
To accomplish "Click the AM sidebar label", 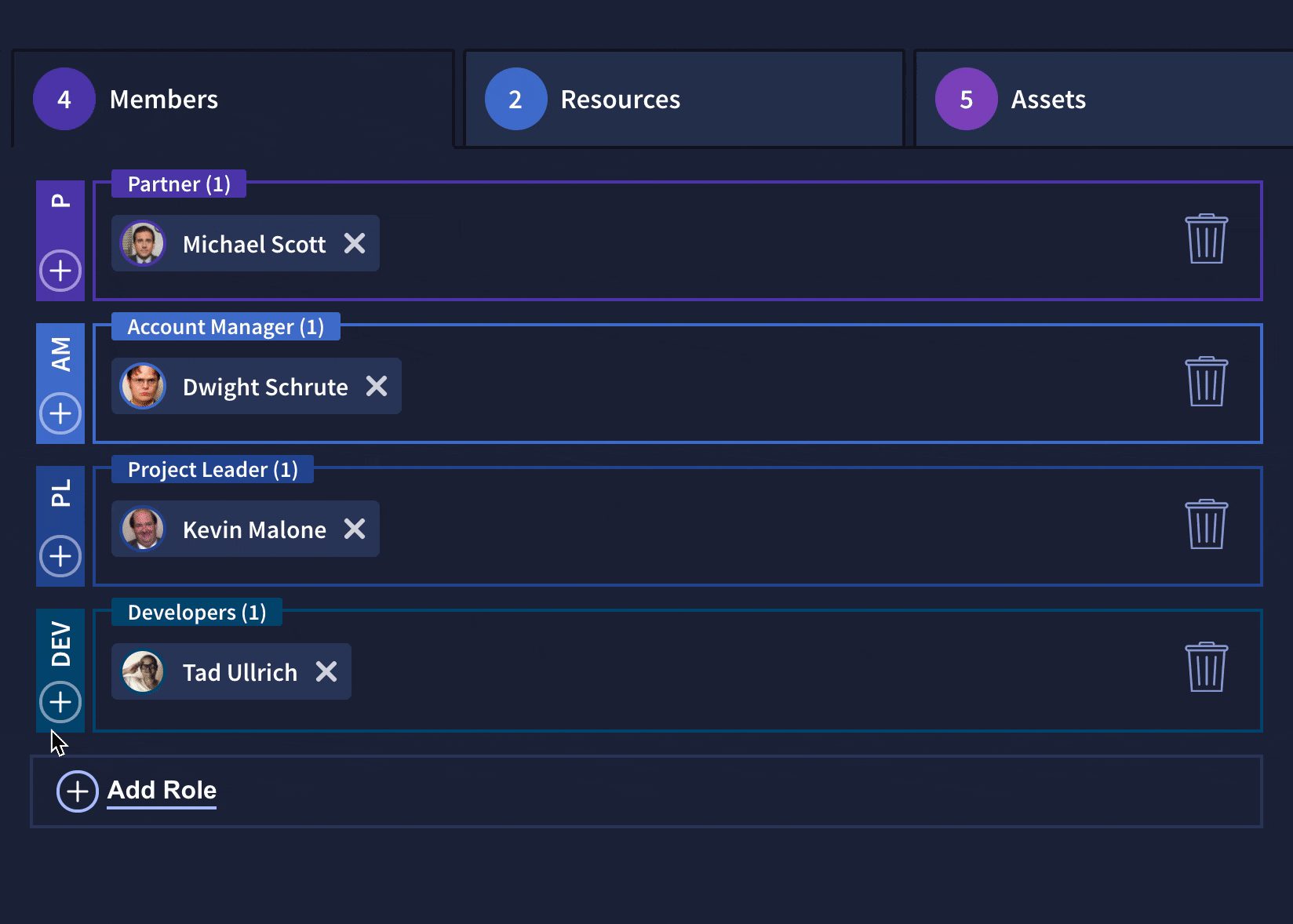I will pyautogui.click(x=60, y=355).
